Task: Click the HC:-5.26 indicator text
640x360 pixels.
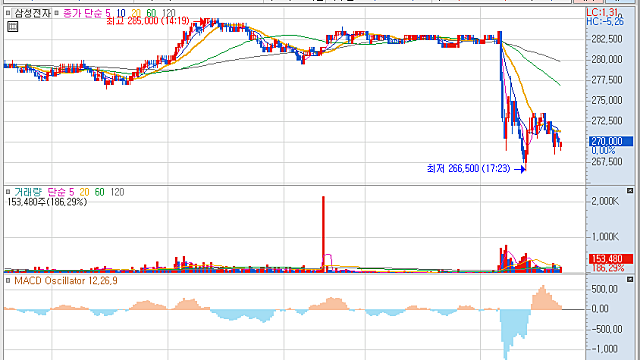Action: click(605, 21)
